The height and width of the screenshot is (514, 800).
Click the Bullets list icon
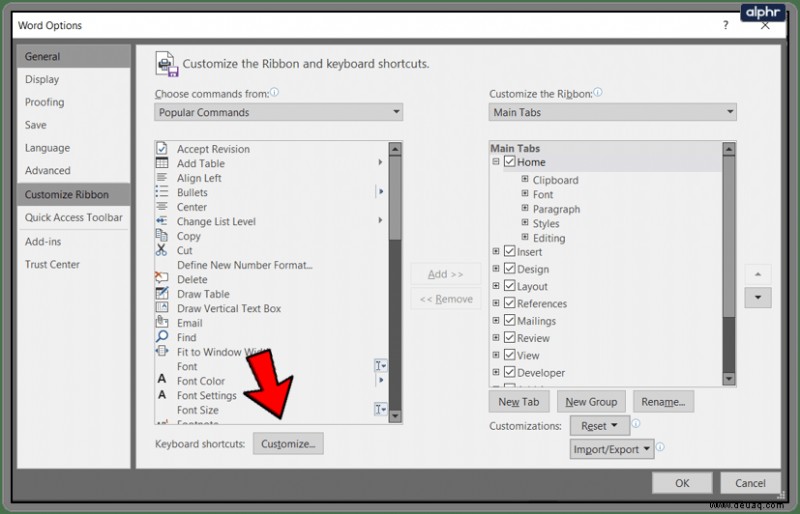coord(162,192)
